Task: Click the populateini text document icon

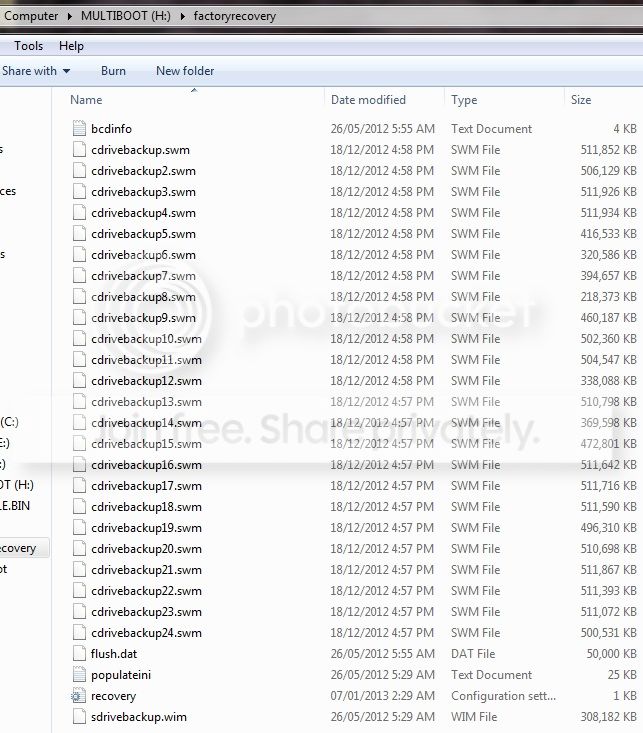Action: click(x=79, y=675)
